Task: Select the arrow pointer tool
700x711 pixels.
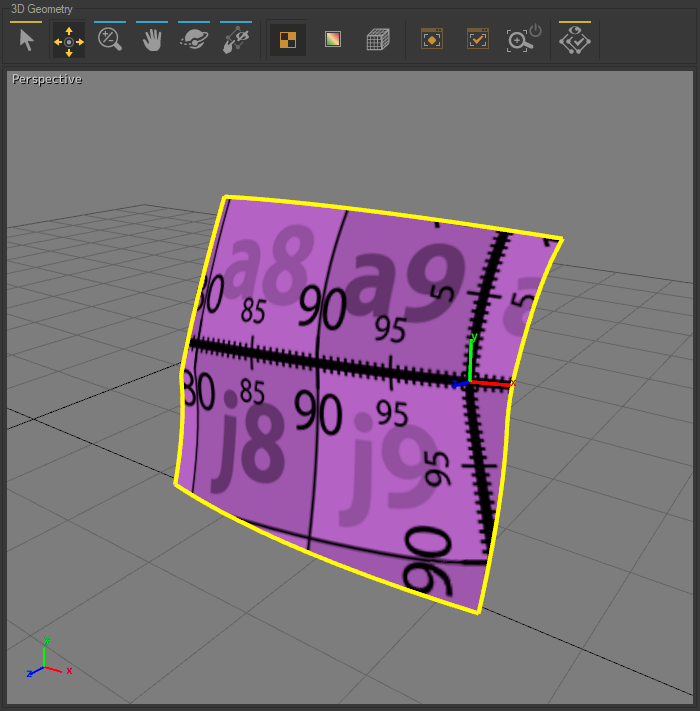Action: (x=26, y=40)
